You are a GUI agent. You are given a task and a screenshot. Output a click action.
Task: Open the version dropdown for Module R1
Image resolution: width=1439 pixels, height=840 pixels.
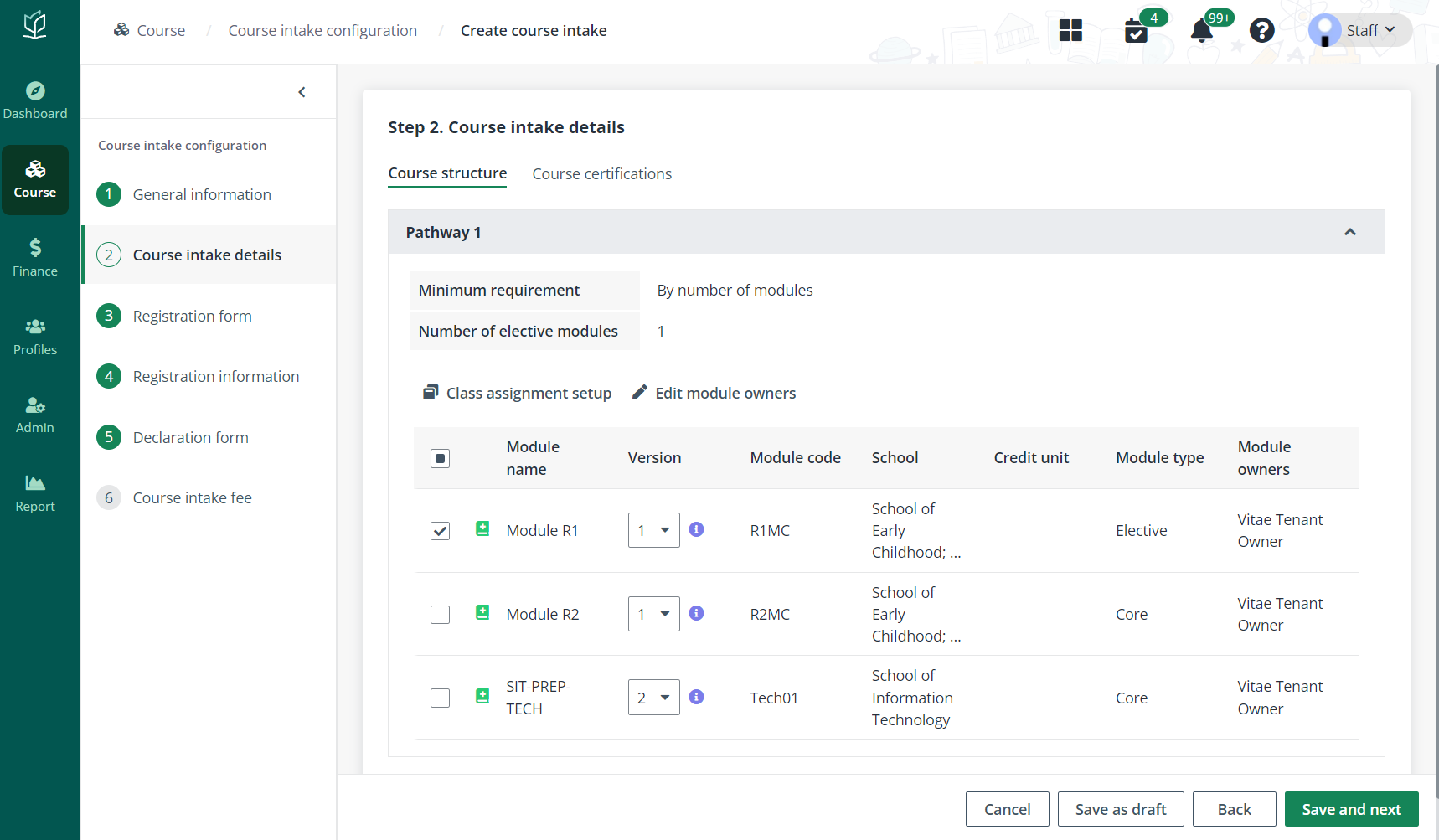pos(654,530)
